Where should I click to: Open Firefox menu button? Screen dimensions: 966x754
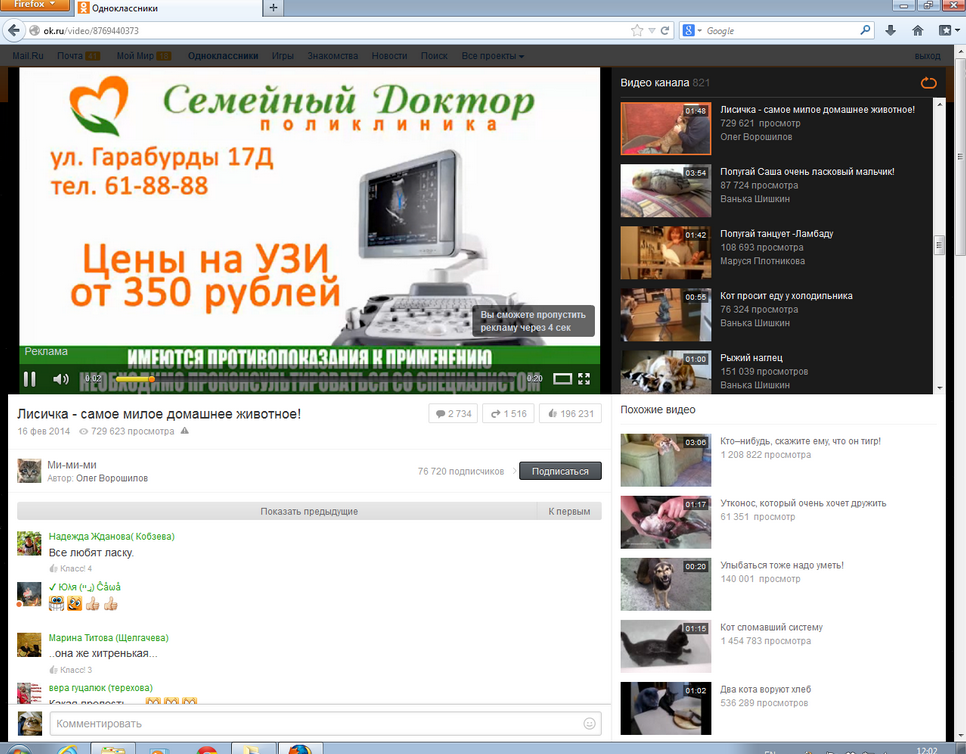(x=34, y=5)
